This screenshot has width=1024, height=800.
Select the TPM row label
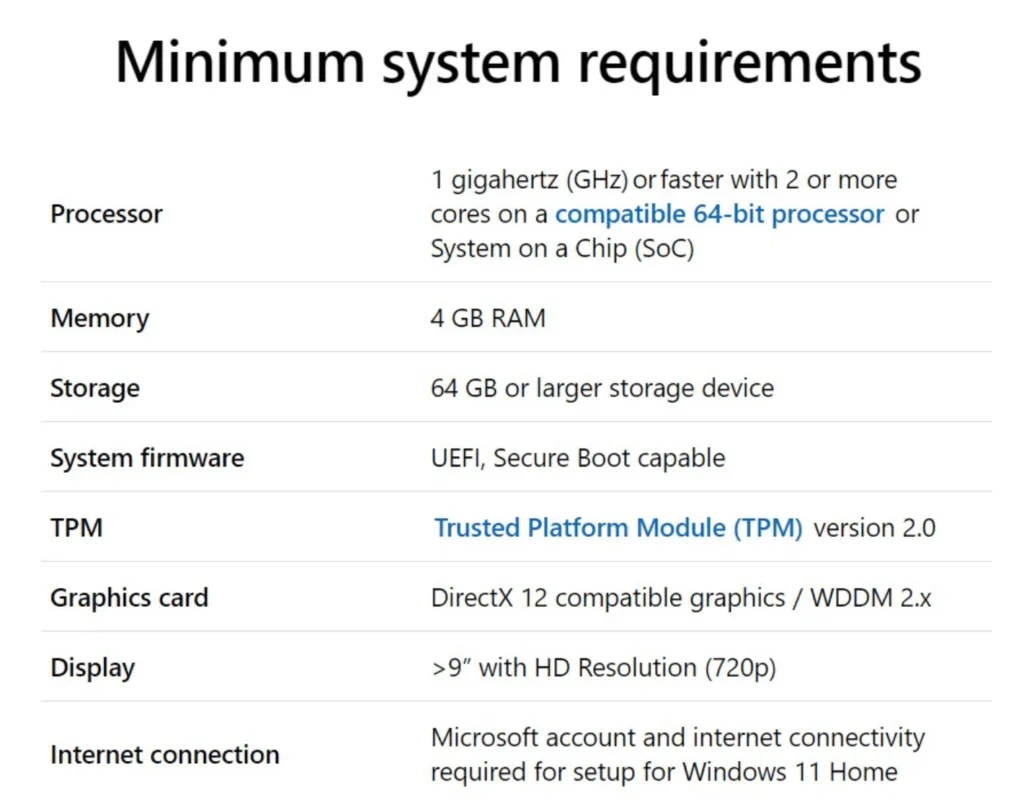[x=76, y=528]
